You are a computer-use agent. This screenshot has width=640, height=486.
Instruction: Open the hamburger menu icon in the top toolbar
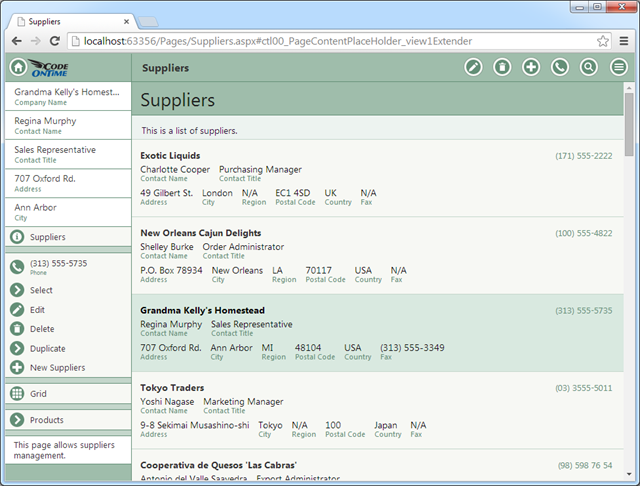[619, 68]
